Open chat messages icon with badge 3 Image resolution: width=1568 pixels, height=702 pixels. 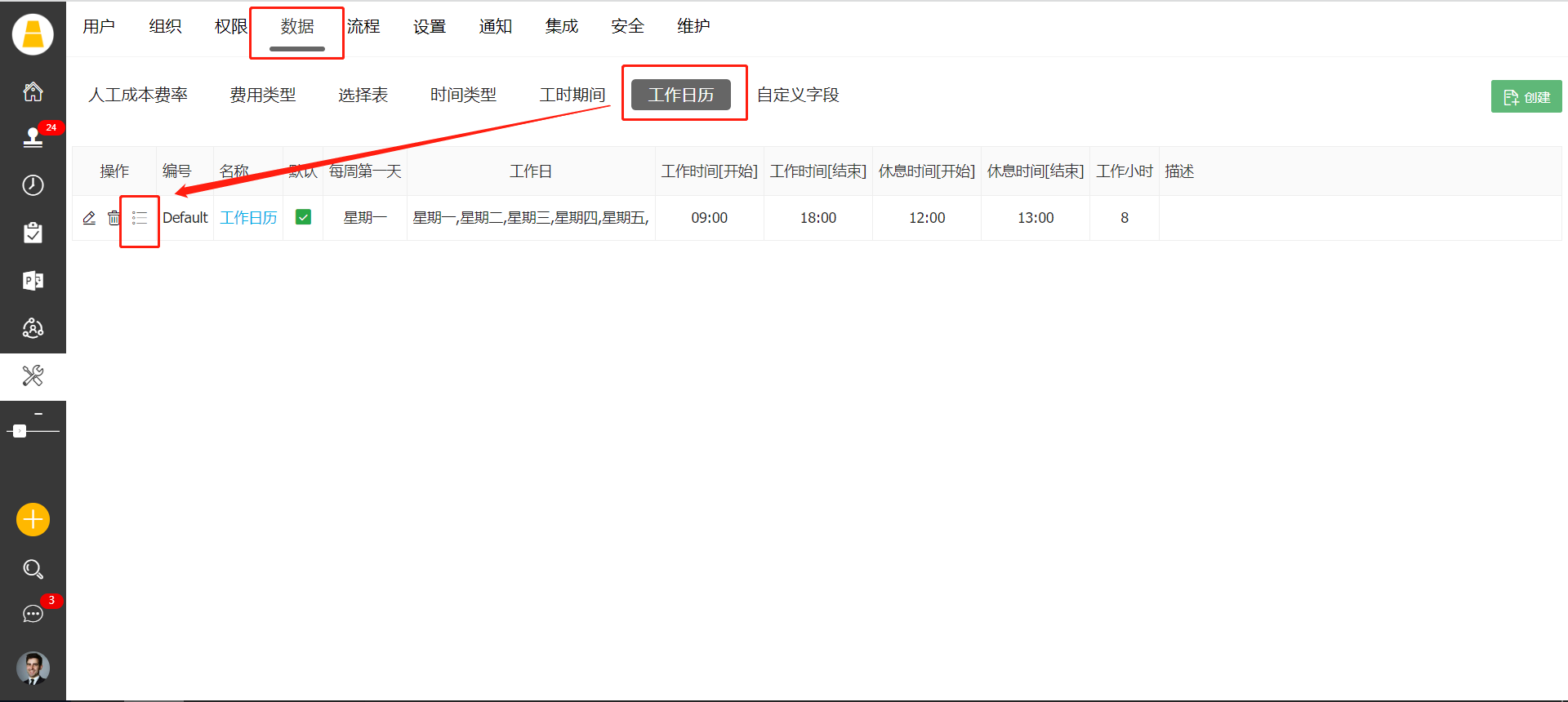33,614
